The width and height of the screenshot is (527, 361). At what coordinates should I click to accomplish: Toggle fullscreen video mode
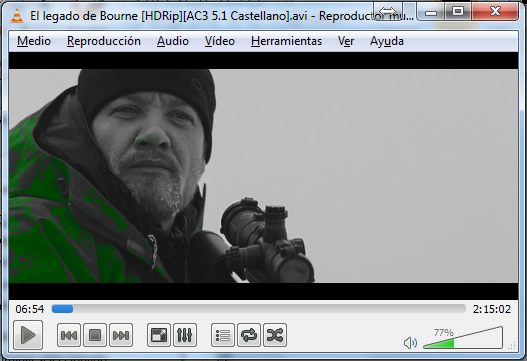pos(159,335)
